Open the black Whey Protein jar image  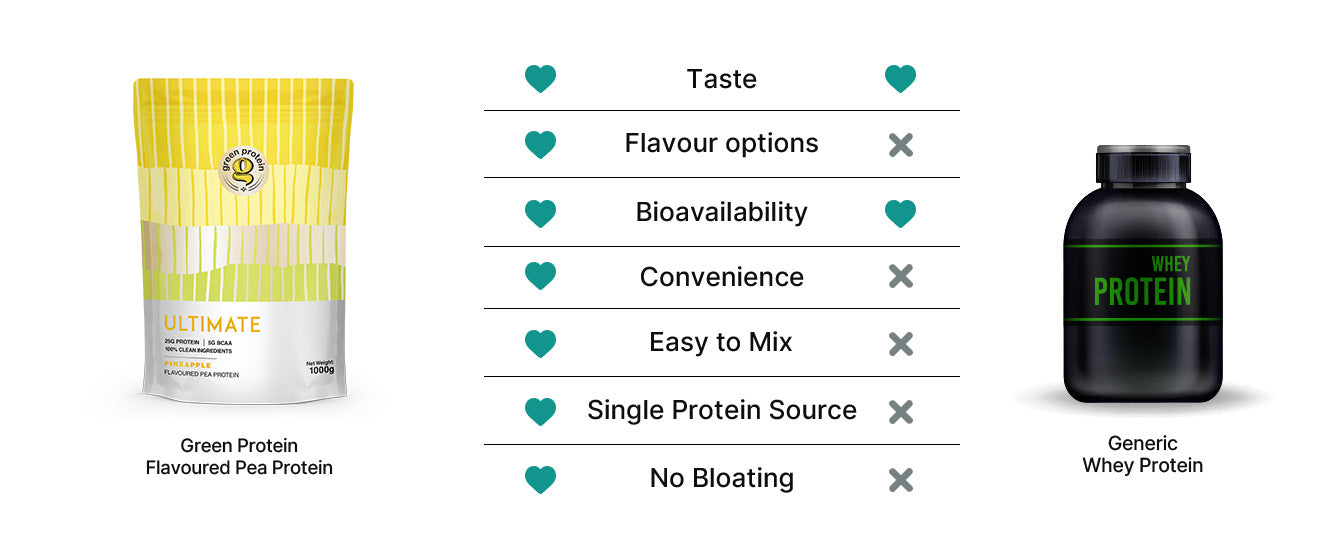(1142, 275)
